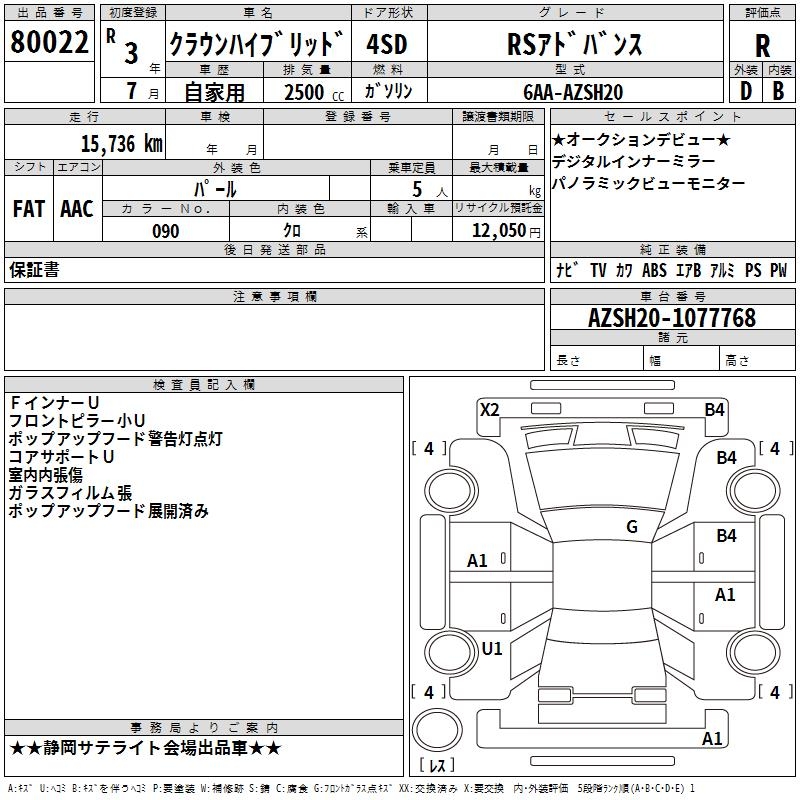This screenshot has height=800, width=800.
Task: Click the recycle deposit 12,050円
Action: pos(506,231)
